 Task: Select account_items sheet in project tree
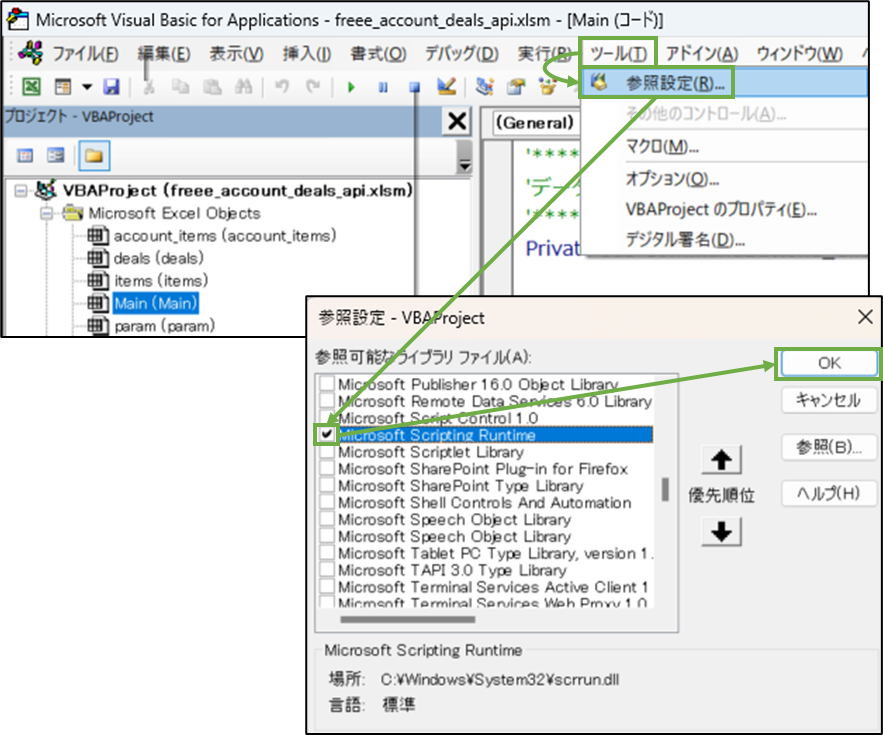225,236
